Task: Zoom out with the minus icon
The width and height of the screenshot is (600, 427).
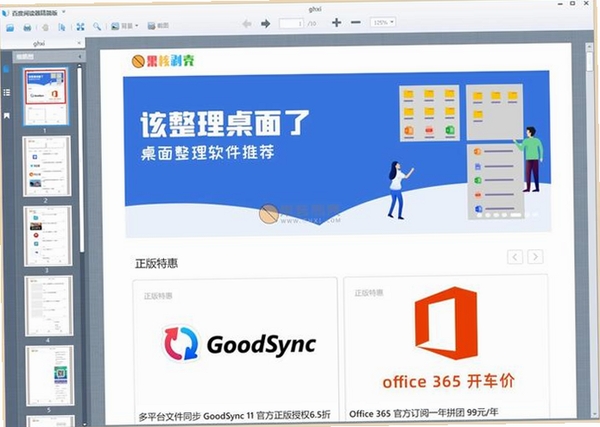Action: click(356, 22)
